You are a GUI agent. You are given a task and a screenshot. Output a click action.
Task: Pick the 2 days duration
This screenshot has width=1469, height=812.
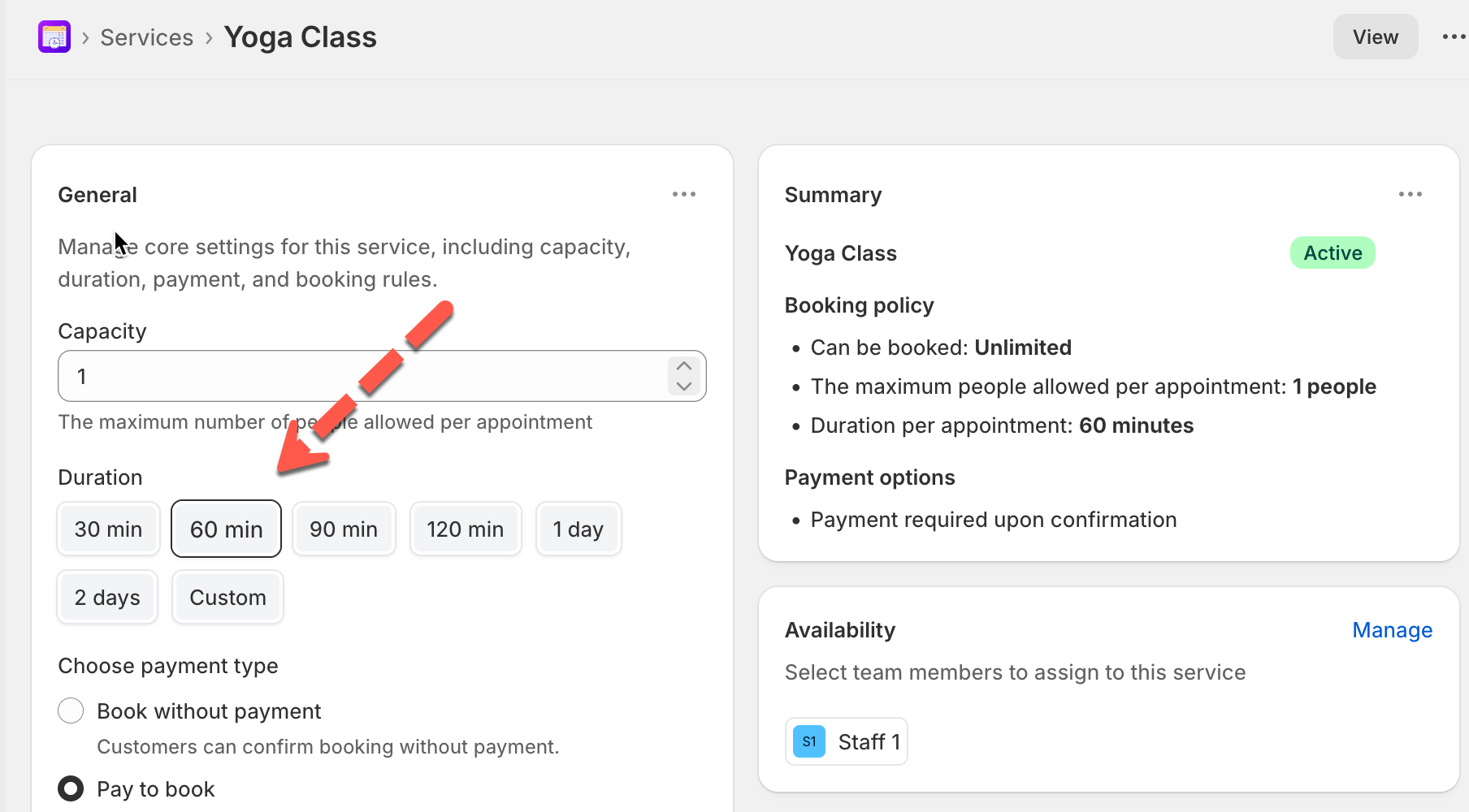coord(107,598)
